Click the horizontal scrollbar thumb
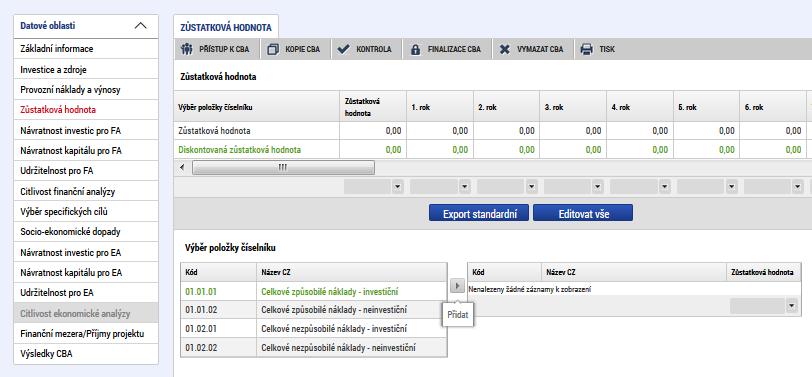The width and height of the screenshot is (812, 377). [x=283, y=167]
